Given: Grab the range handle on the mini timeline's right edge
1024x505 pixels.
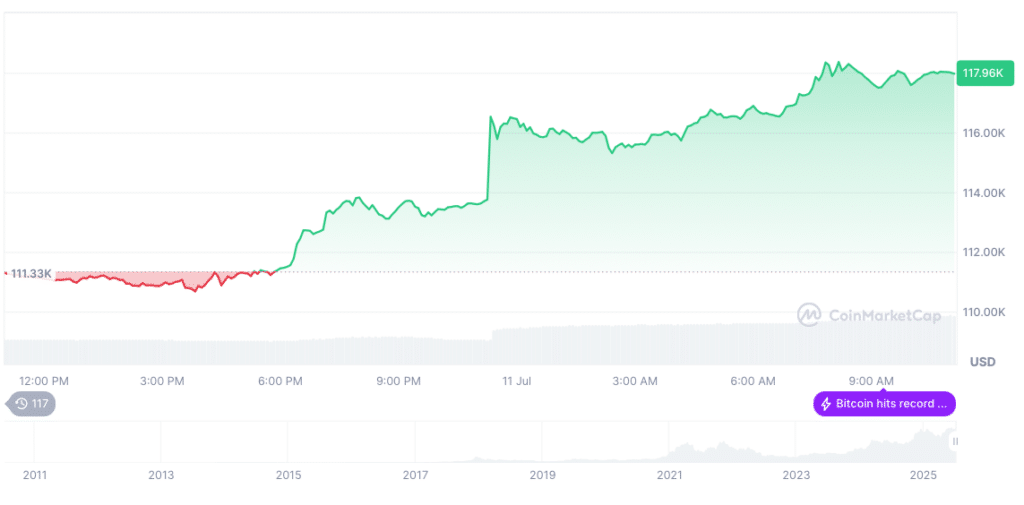Looking at the screenshot, I should click(x=954, y=441).
